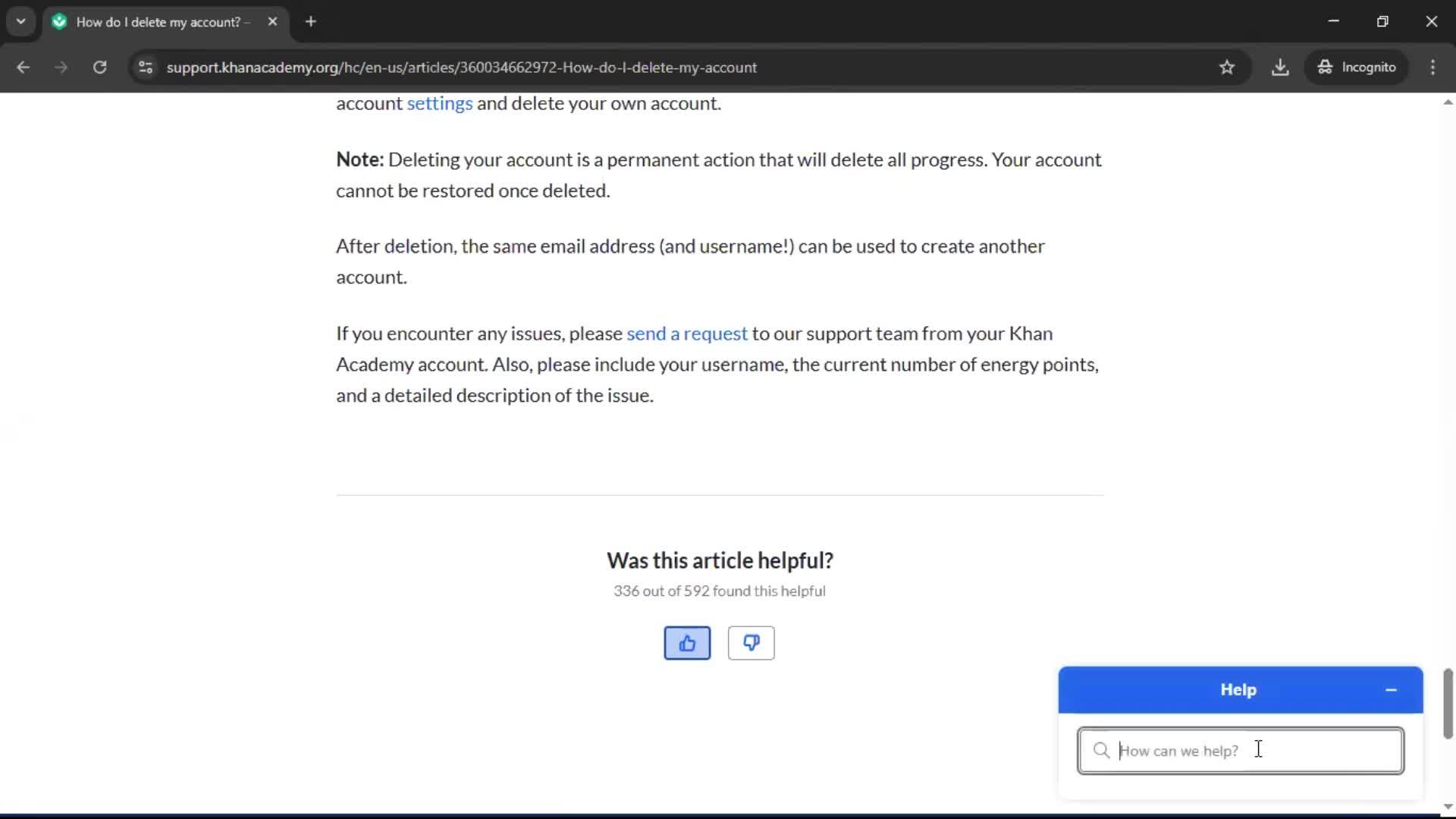Click the scrollbar down arrow

1448,807
